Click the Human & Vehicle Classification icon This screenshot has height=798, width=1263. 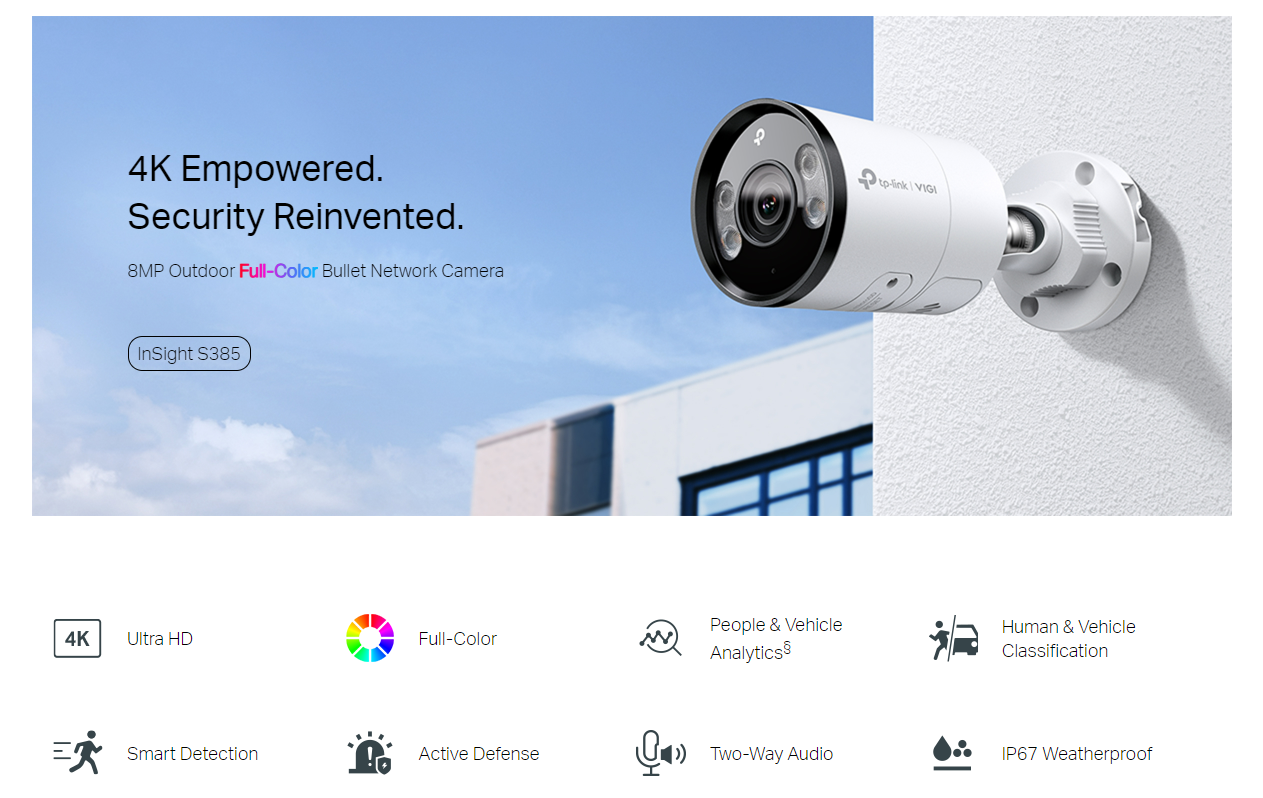point(953,638)
